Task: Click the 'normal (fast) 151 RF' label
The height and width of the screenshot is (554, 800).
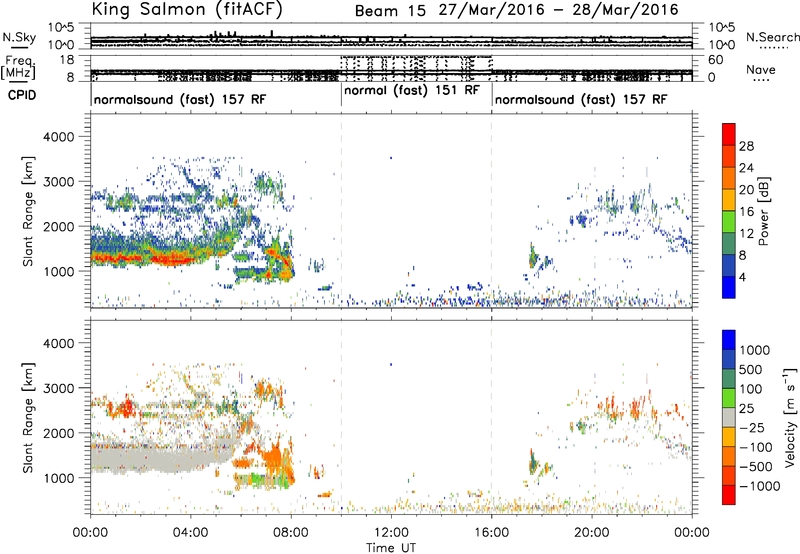Action: click(x=412, y=91)
